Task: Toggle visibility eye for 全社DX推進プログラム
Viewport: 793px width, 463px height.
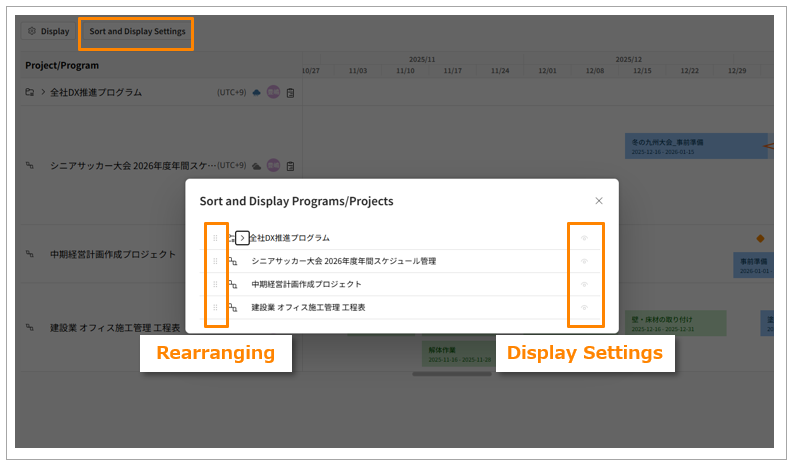Action: point(585,238)
